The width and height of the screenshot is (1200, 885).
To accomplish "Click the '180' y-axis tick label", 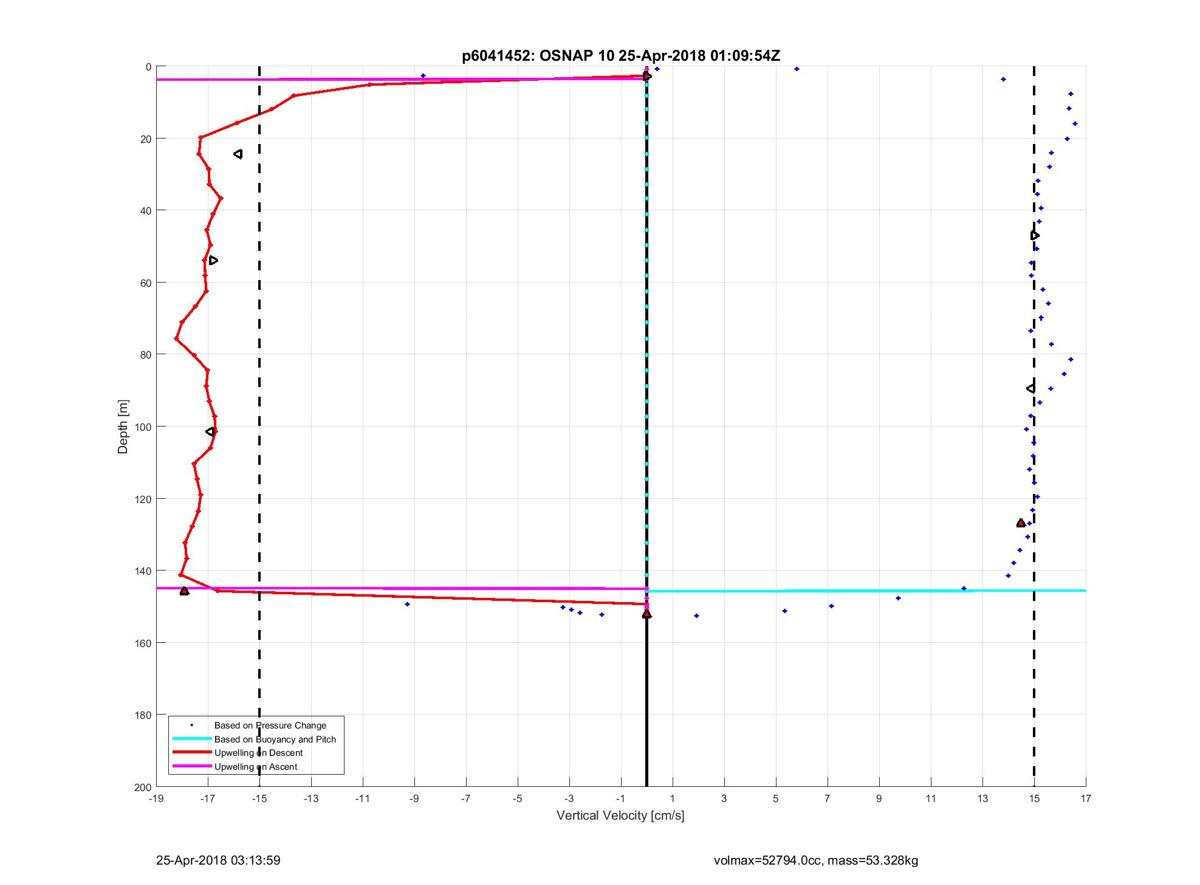I will pyautogui.click(x=142, y=715).
